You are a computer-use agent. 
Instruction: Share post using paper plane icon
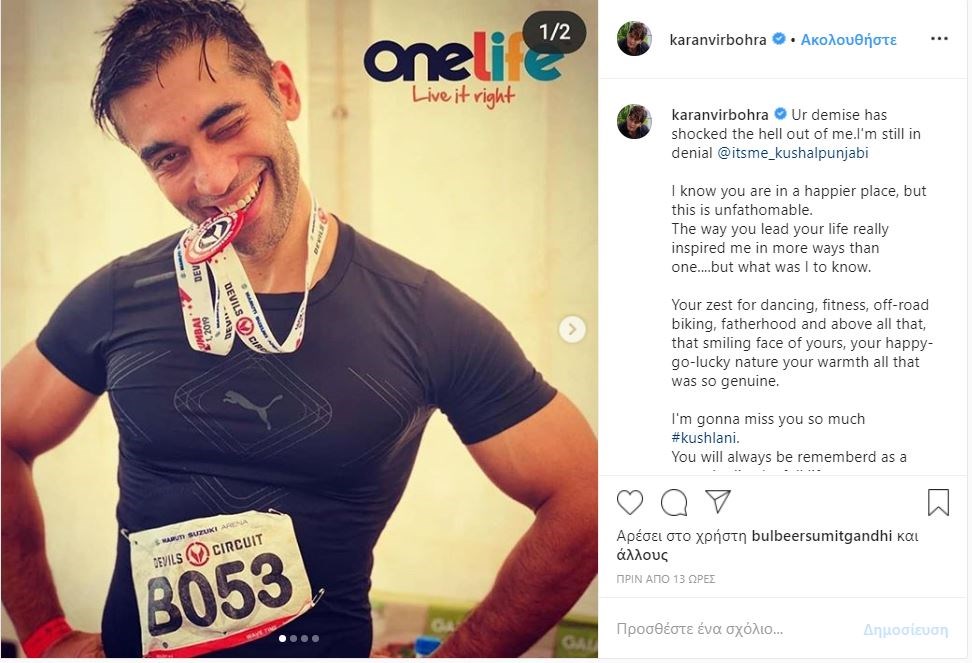coord(718,501)
